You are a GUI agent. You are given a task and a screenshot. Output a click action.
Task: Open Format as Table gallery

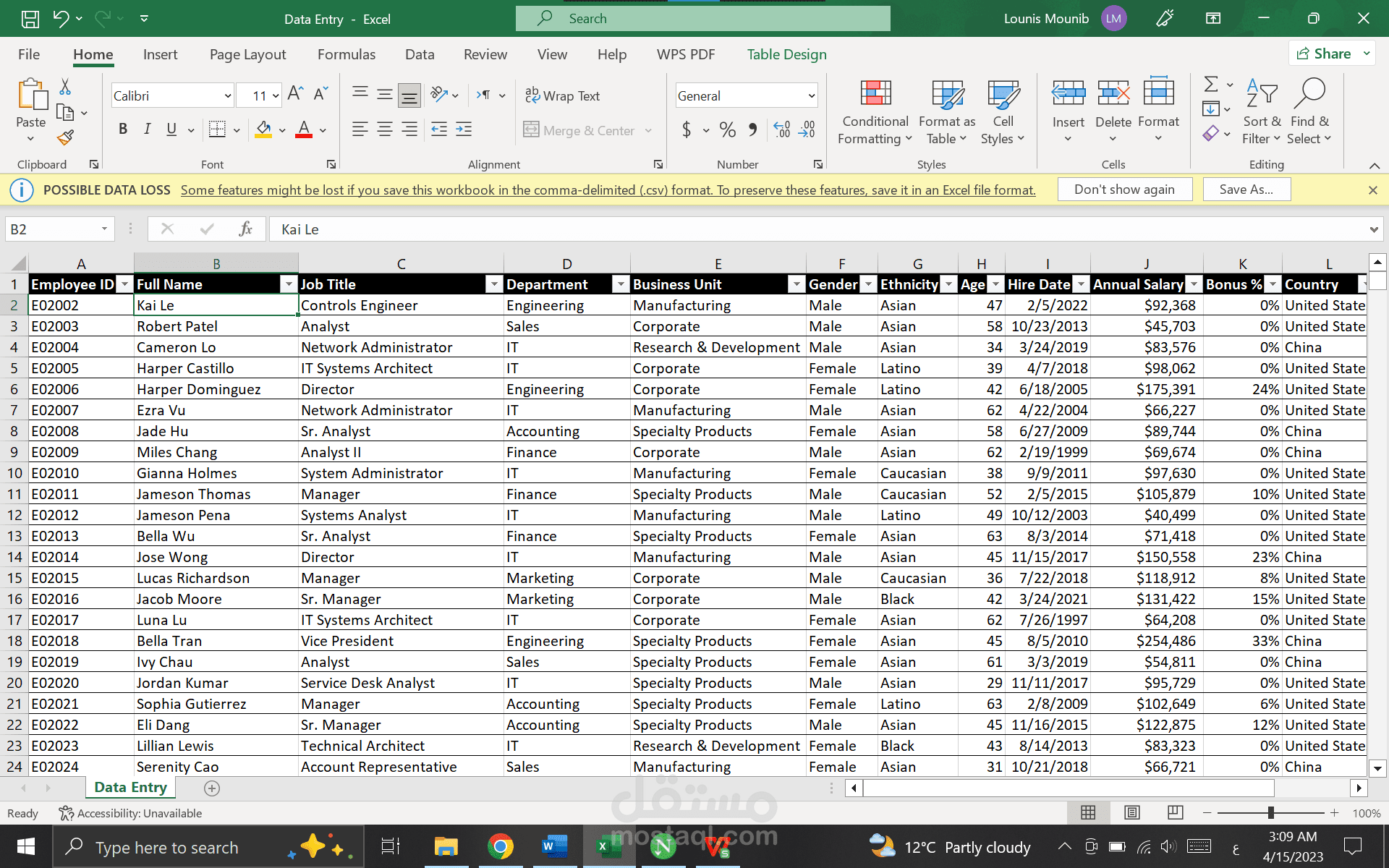click(947, 112)
